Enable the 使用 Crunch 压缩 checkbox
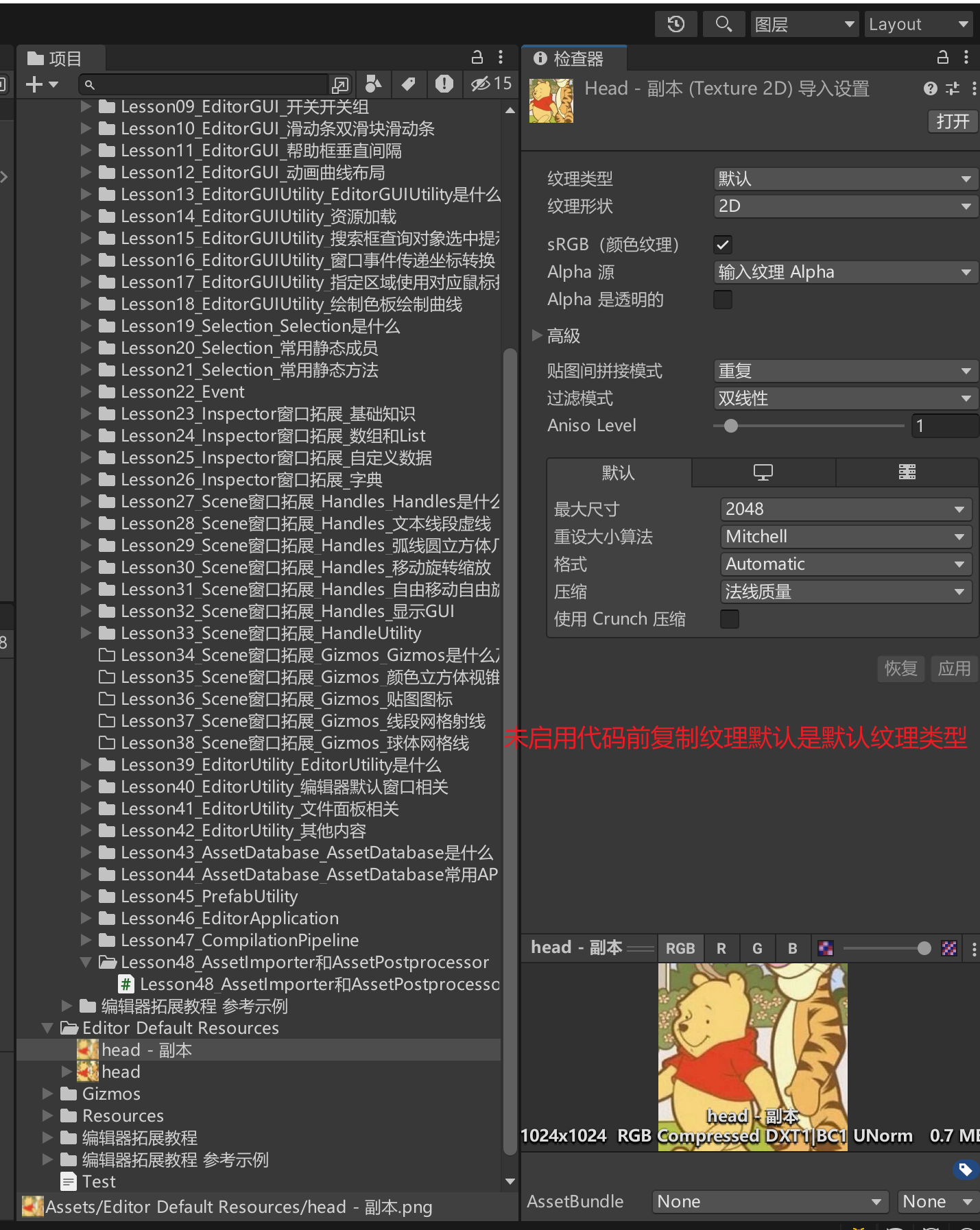The height and width of the screenshot is (1230, 980). [x=730, y=619]
